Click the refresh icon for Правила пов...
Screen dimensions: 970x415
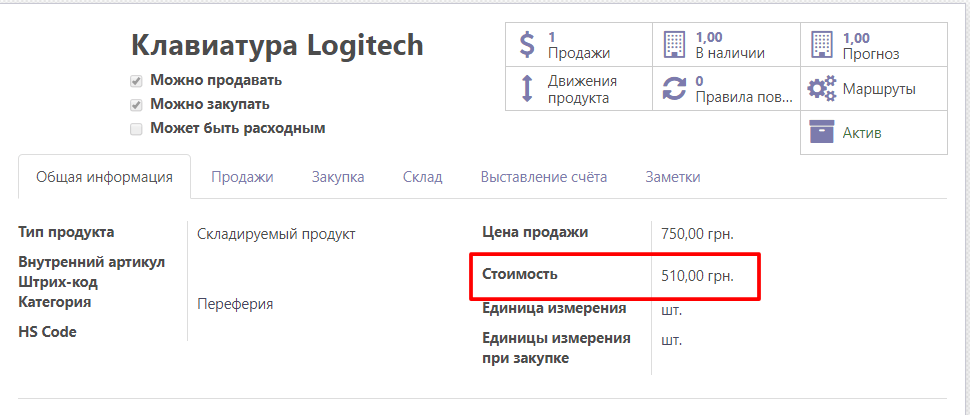click(x=674, y=88)
